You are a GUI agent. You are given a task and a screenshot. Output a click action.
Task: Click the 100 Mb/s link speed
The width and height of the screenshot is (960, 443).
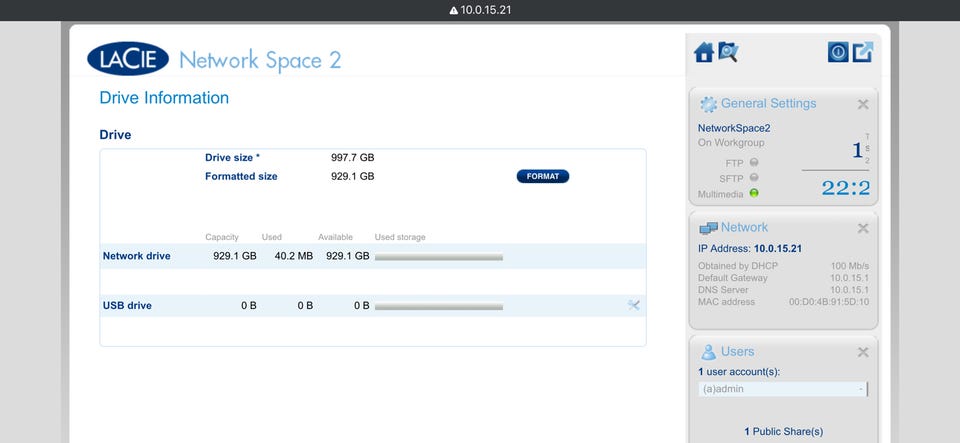(x=850, y=266)
